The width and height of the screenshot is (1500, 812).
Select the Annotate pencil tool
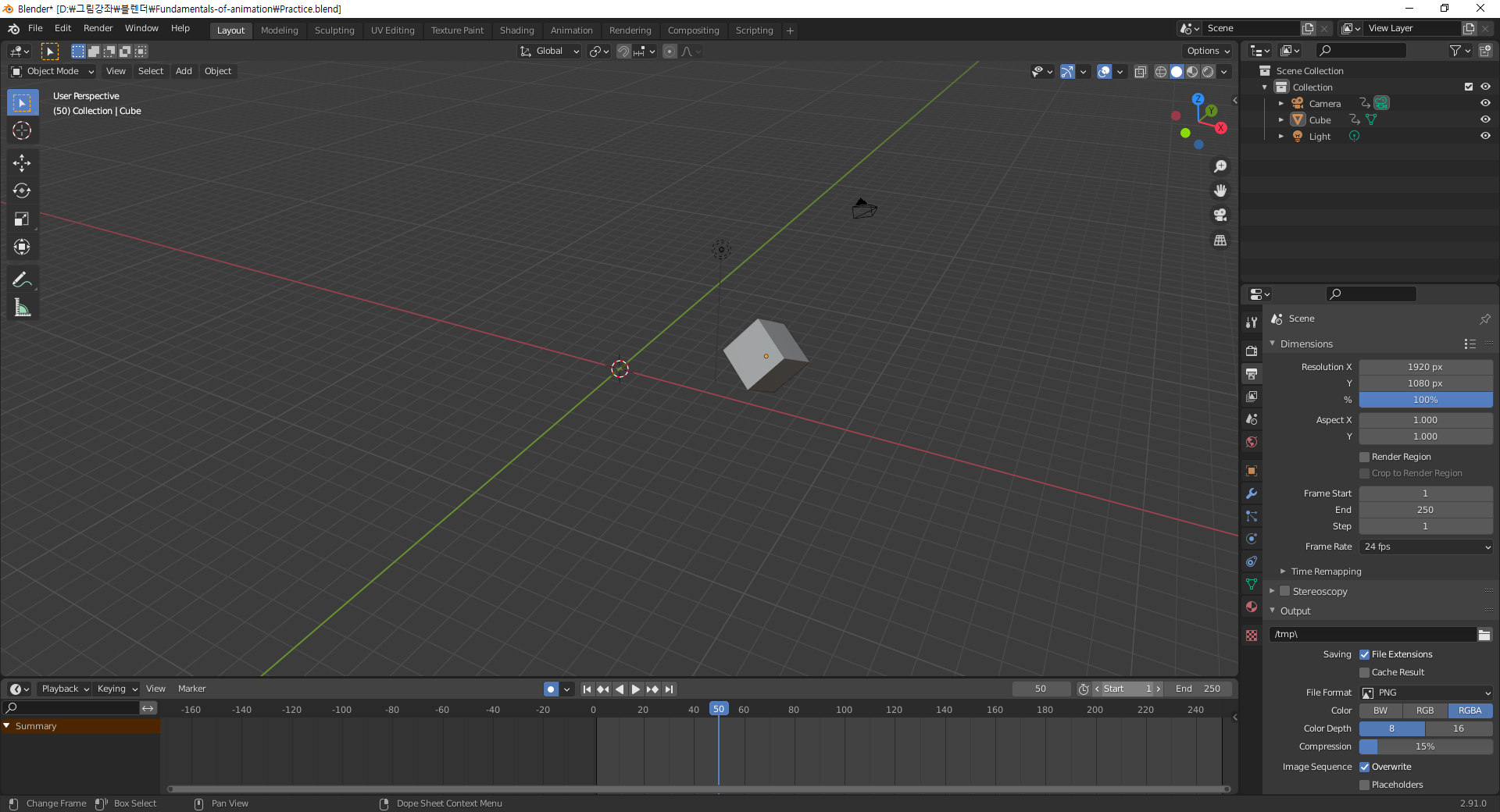[x=22, y=280]
